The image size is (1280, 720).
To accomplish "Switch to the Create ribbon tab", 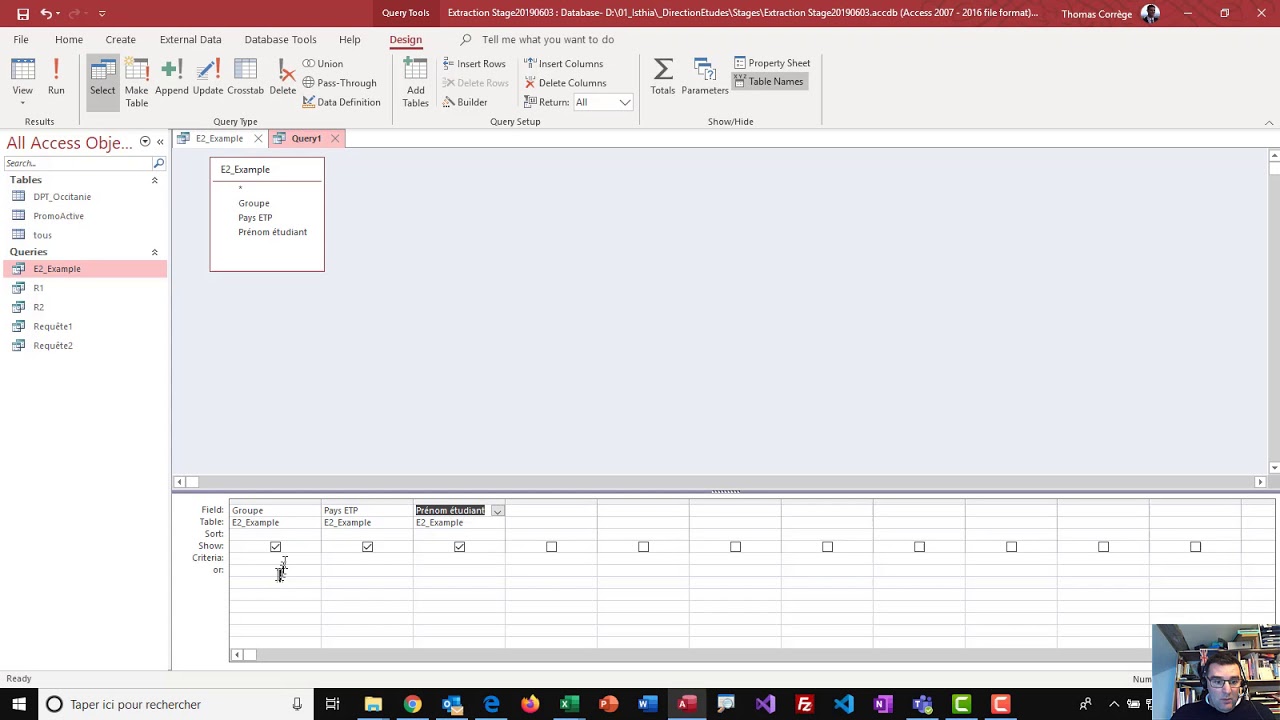I will [120, 39].
